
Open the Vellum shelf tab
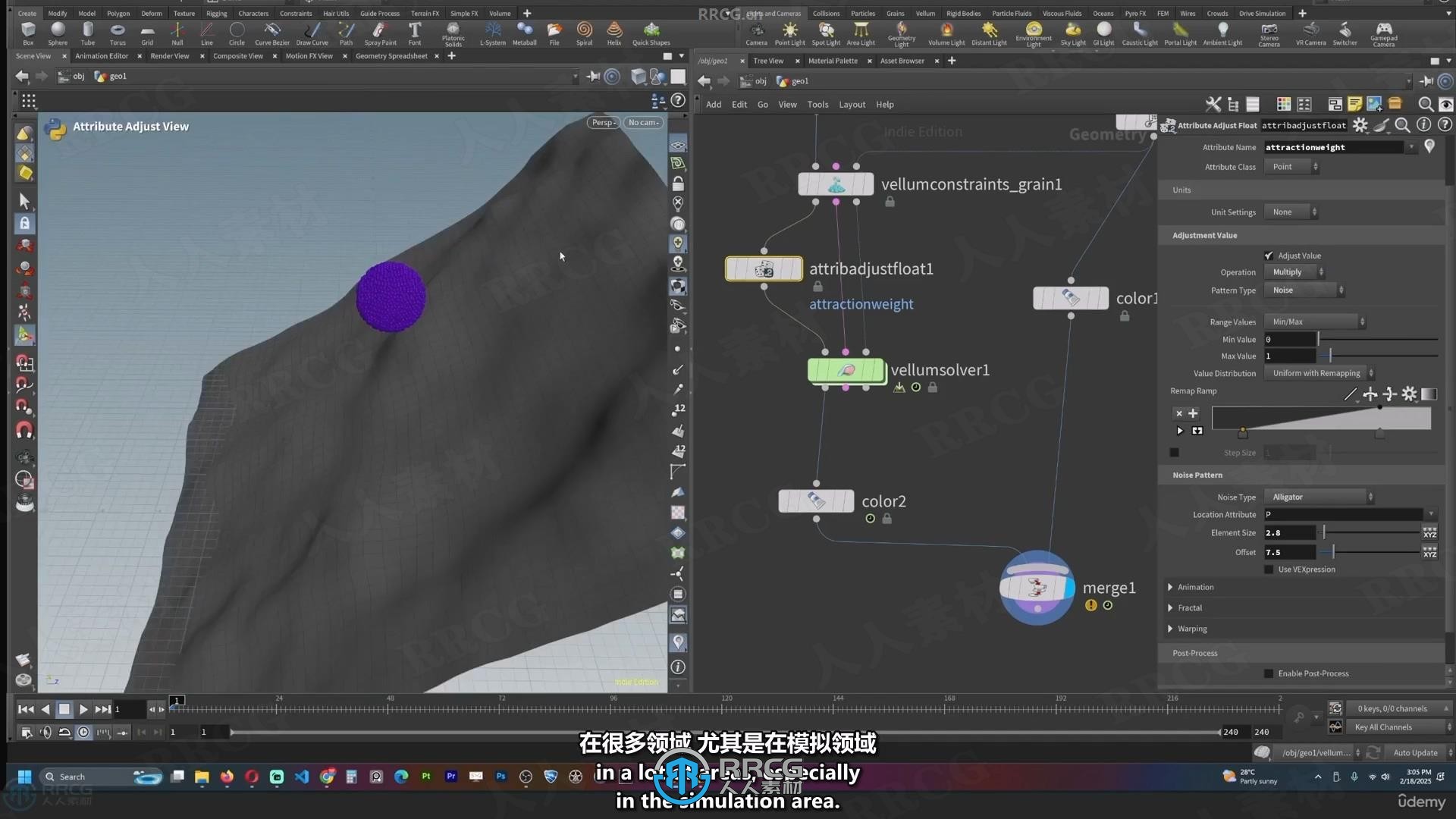click(925, 14)
